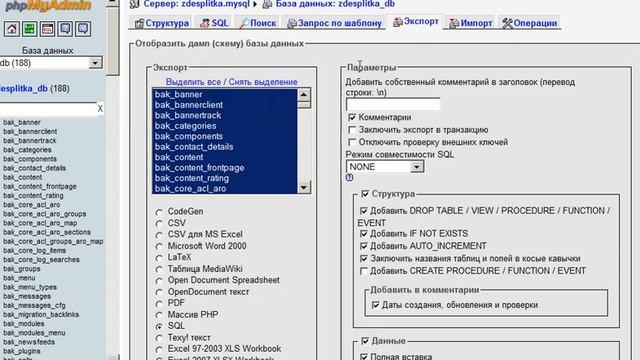
Task: Select the PDF export format
Action: pyautogui.click(x=159, y=304)
